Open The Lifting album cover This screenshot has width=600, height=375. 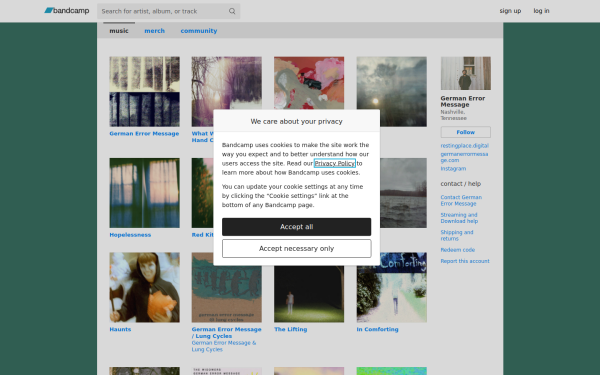pyautogui.click(x=309, y=293)
